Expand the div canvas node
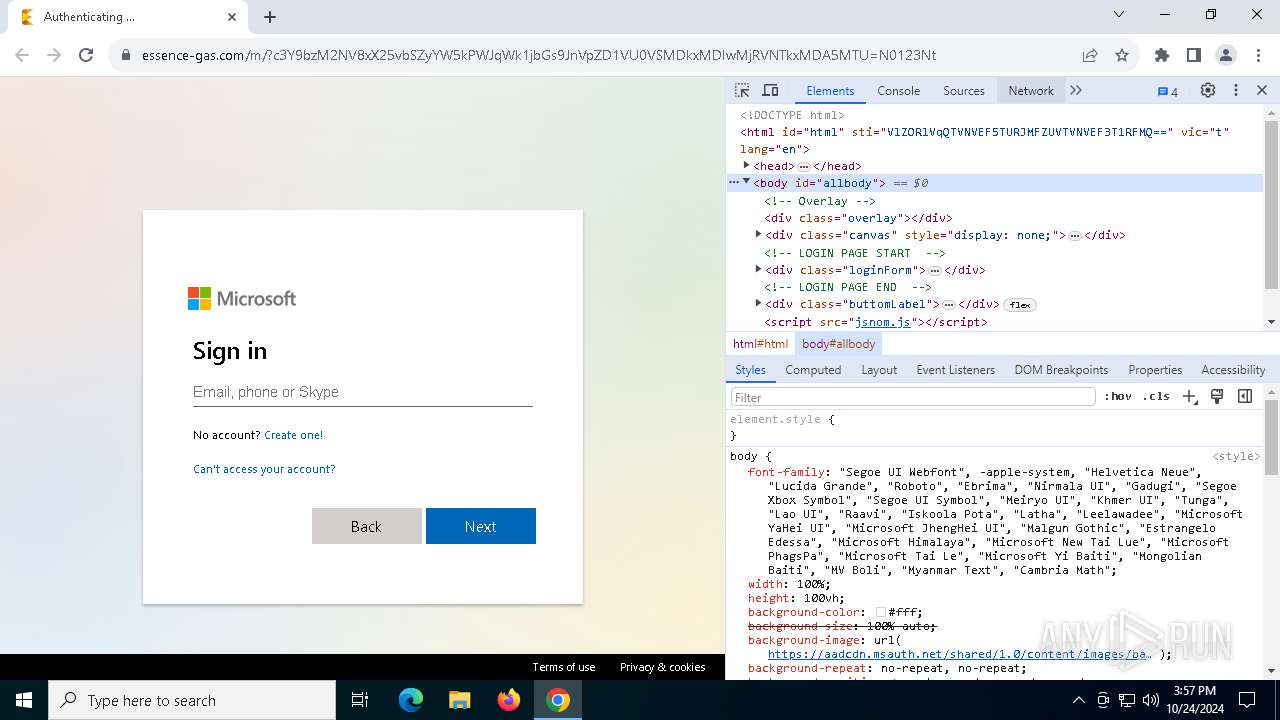1280x720 pixels. click(758, 234)
